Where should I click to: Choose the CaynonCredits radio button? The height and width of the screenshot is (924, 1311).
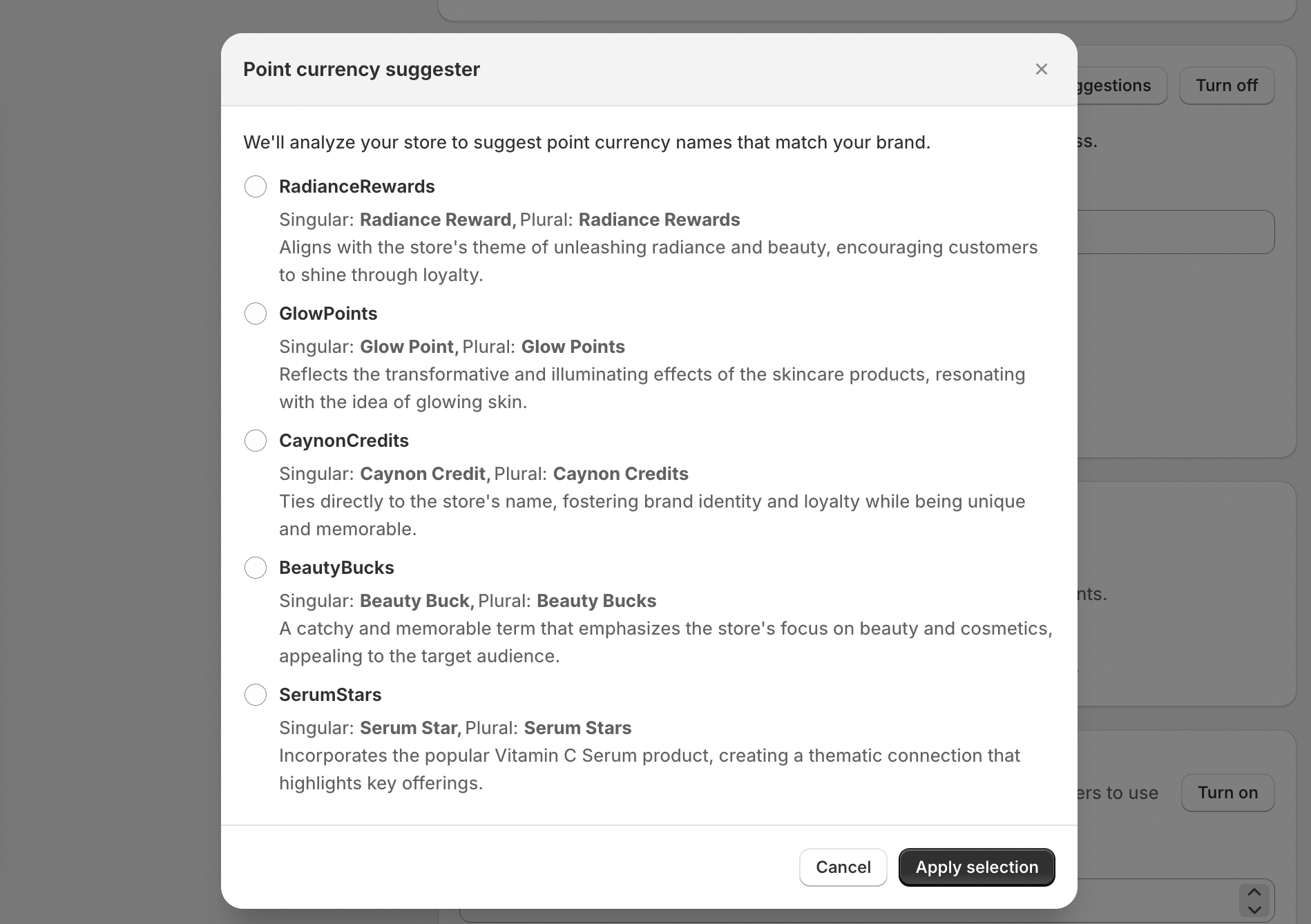pyautogui.click(x=256, y=441)
